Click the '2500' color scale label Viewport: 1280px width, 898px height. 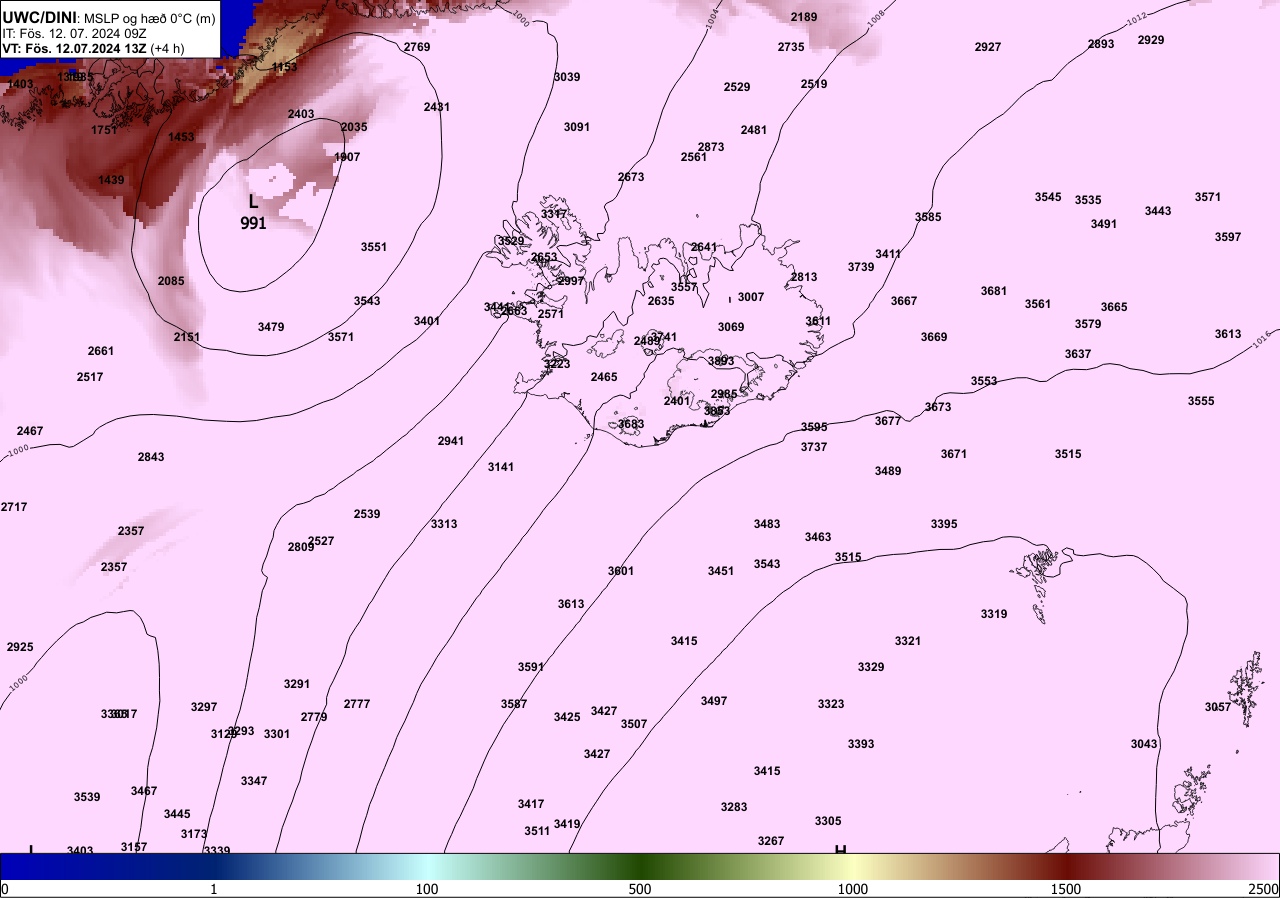[1263, 889]
